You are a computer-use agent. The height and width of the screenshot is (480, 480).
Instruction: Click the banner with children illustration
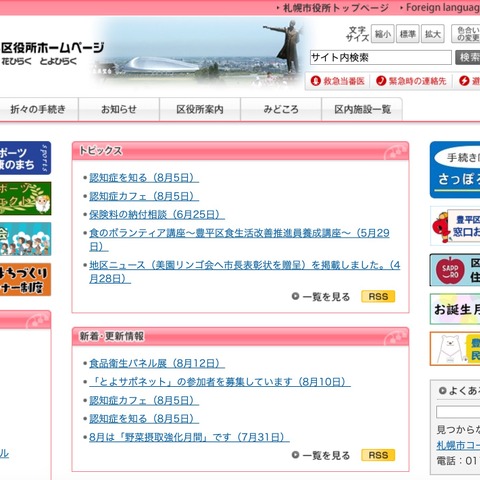tap(25, 239)
